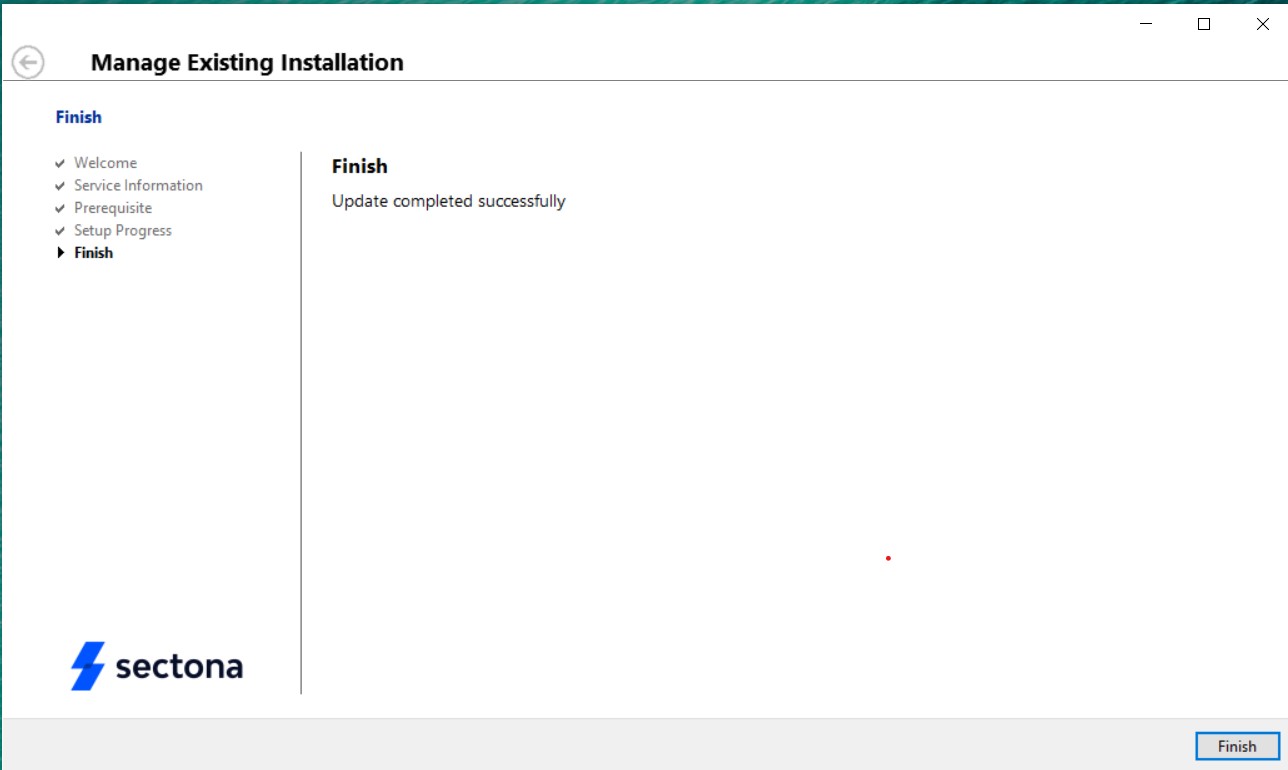Screen dimensions: 1288x770
Task: Select the Welcome step in the sidebar
Action: pyautogui.click(x=105, y=162)
